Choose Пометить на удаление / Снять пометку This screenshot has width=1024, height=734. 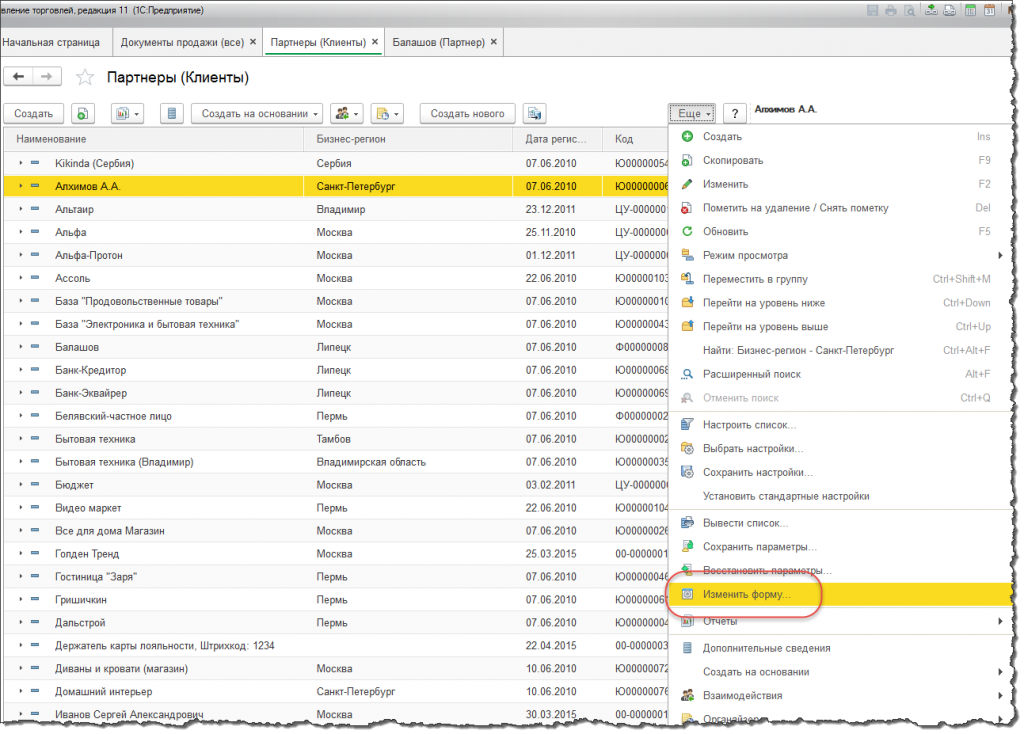click(x=840, y=208)
